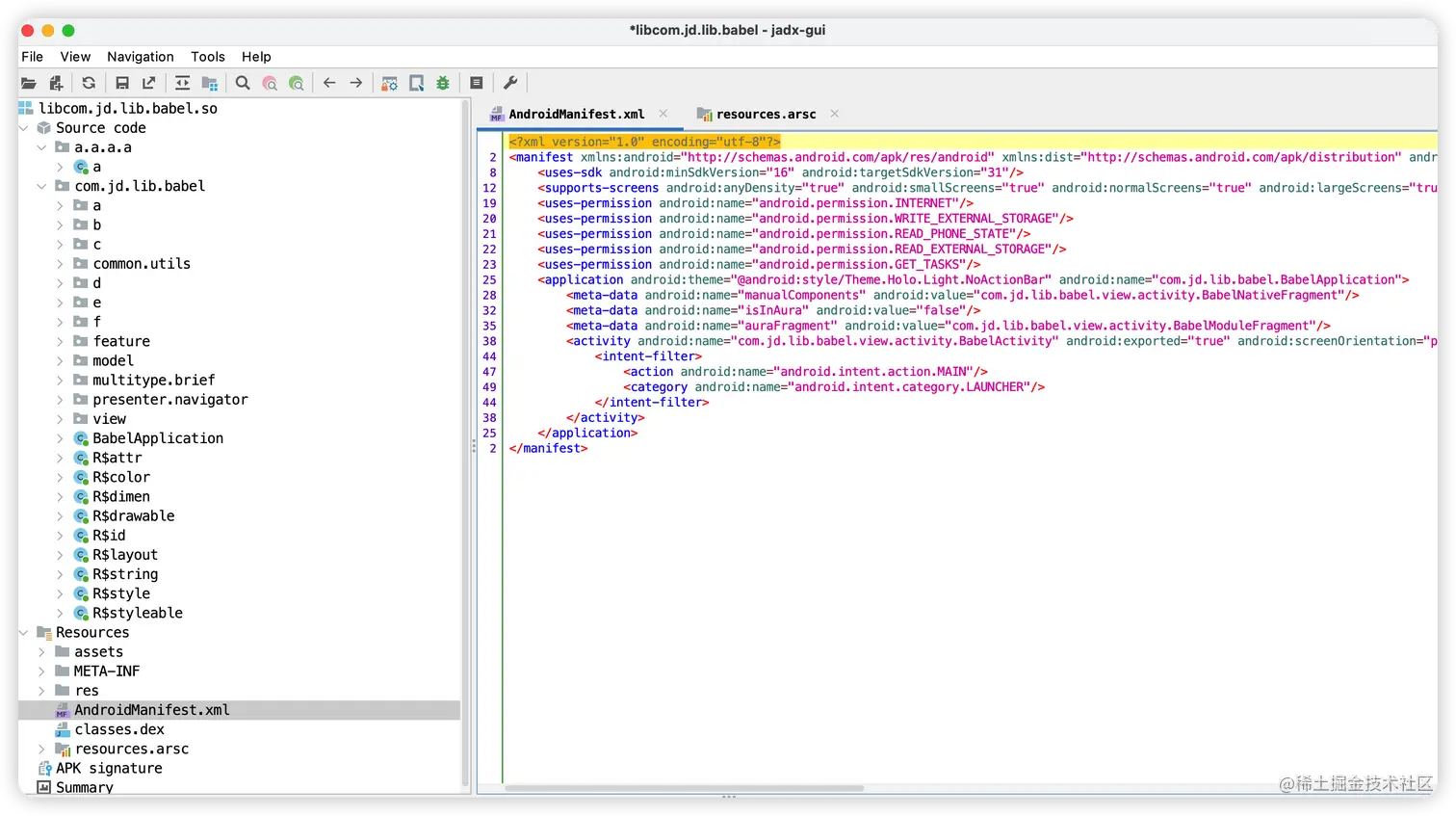Click the R$color class icon
The height and width of the screenshot is (816, 1456).
(x=82, y=477)
